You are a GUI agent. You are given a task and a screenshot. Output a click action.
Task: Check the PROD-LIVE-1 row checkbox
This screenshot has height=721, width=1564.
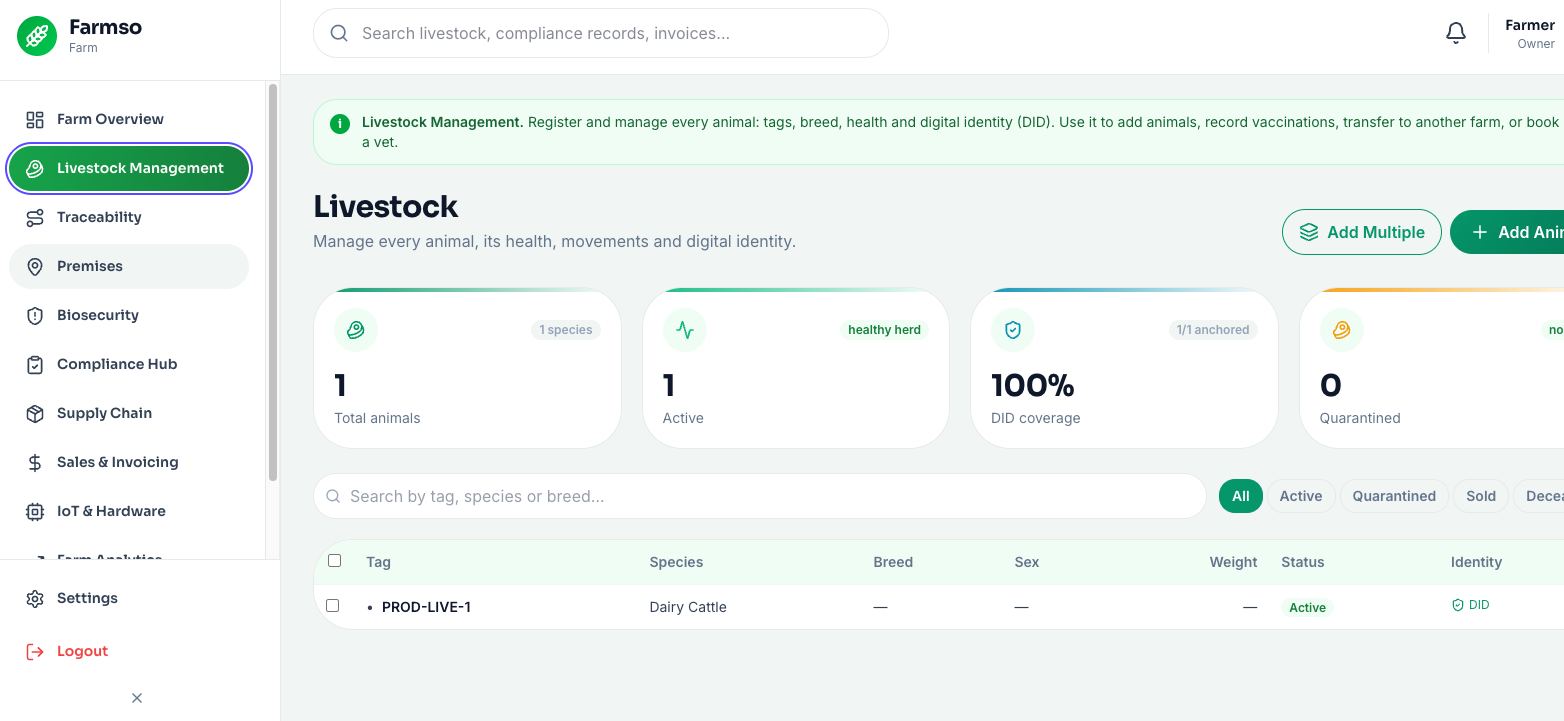(x=332, y=606)
